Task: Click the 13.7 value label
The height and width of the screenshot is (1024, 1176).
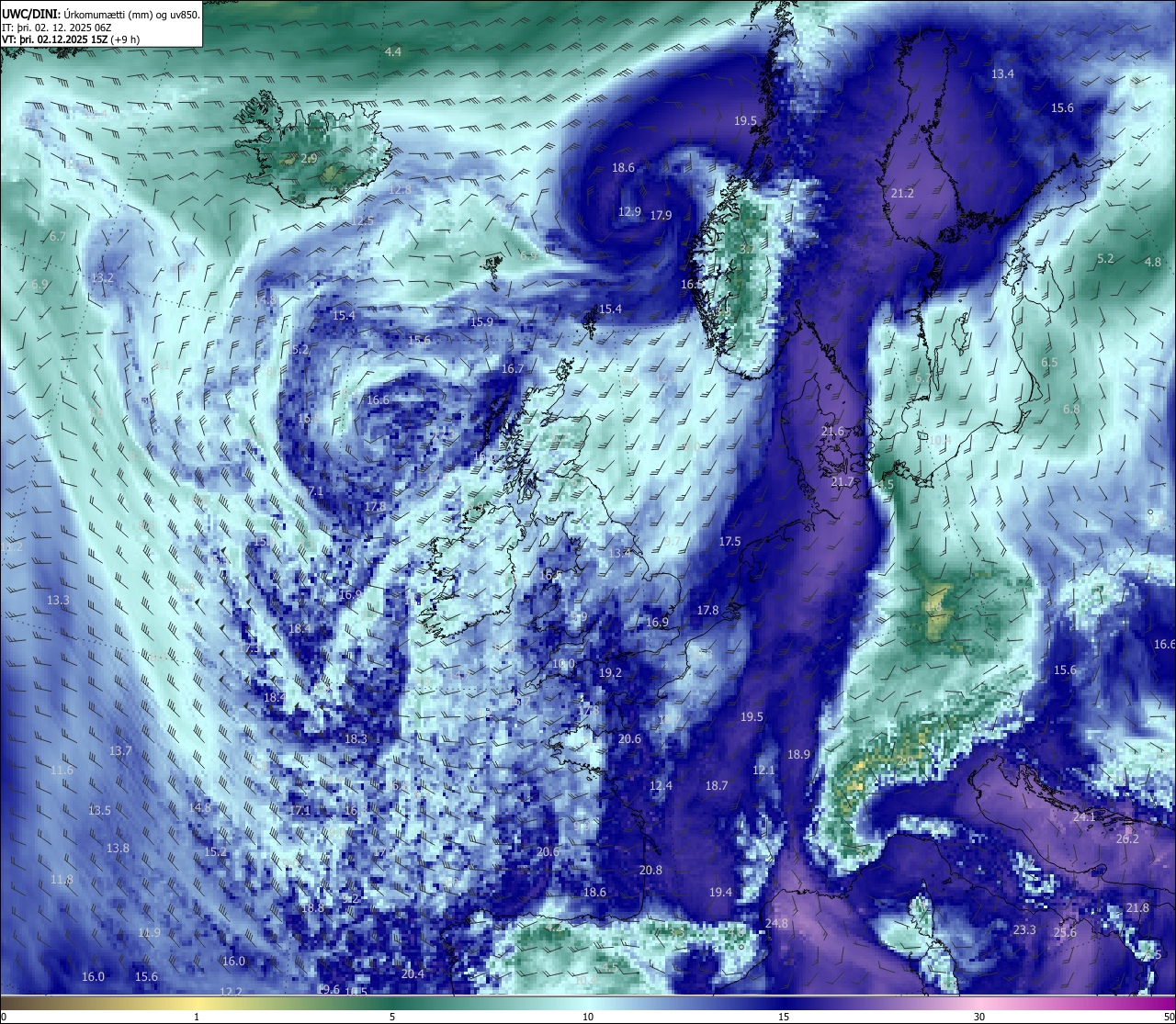Action: [x=120, y=751]
